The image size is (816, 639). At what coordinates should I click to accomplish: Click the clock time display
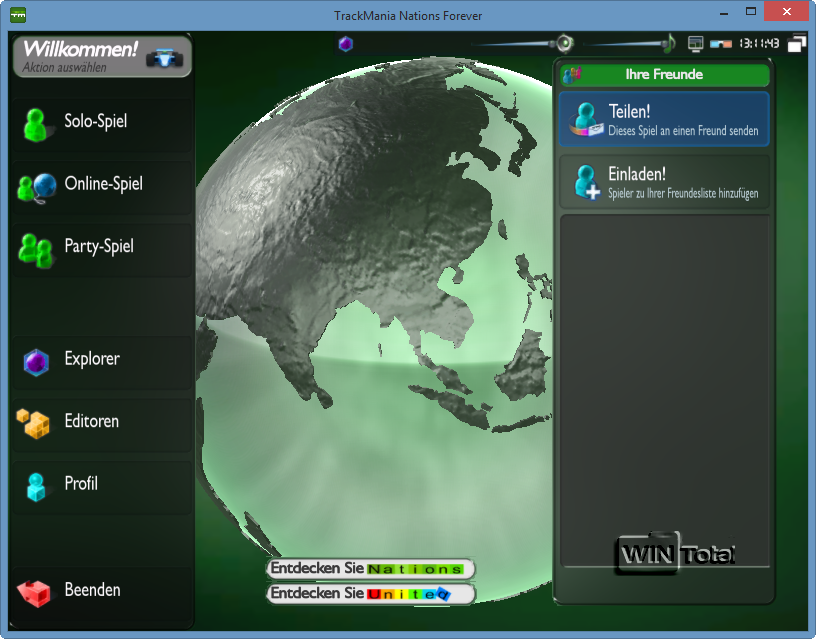(x=759, y=43)
